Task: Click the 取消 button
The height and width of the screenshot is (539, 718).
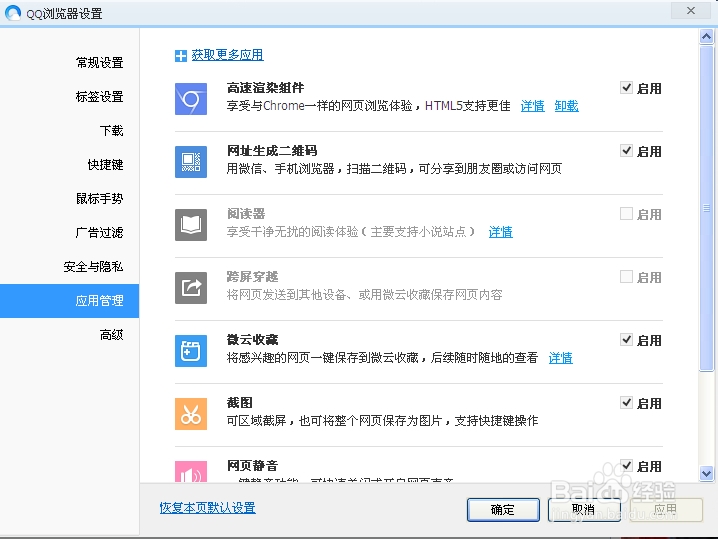Action: pyautogui.click(x=584, y=510)
